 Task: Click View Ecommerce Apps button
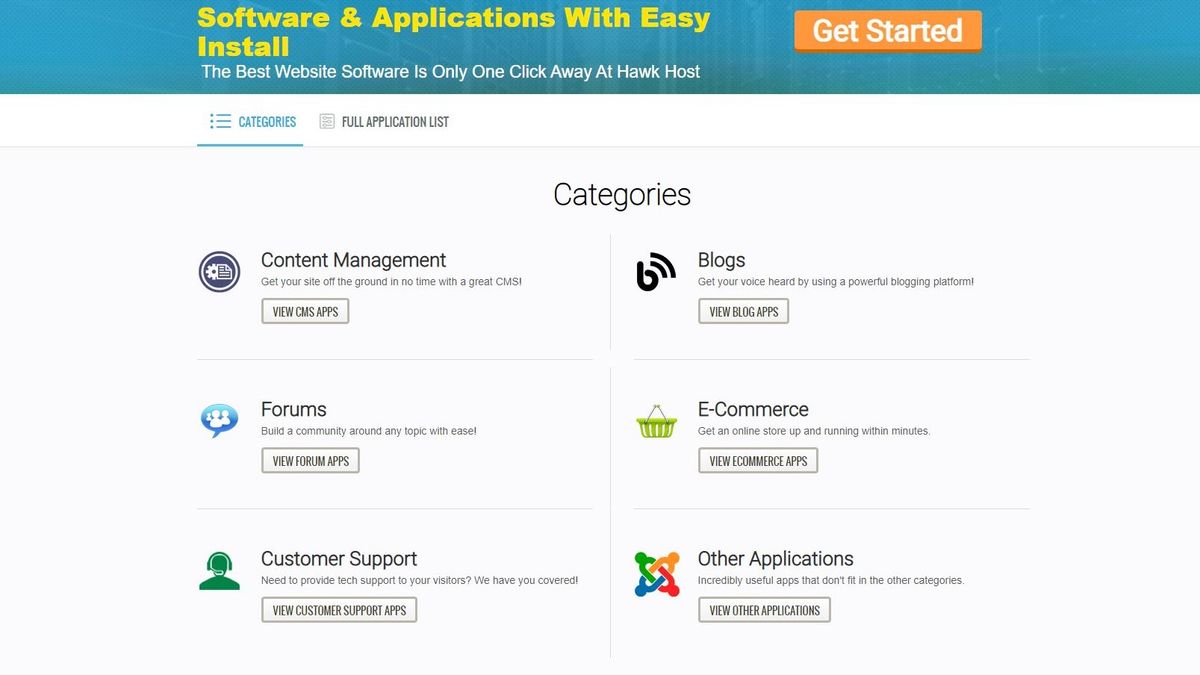point(758,461)
